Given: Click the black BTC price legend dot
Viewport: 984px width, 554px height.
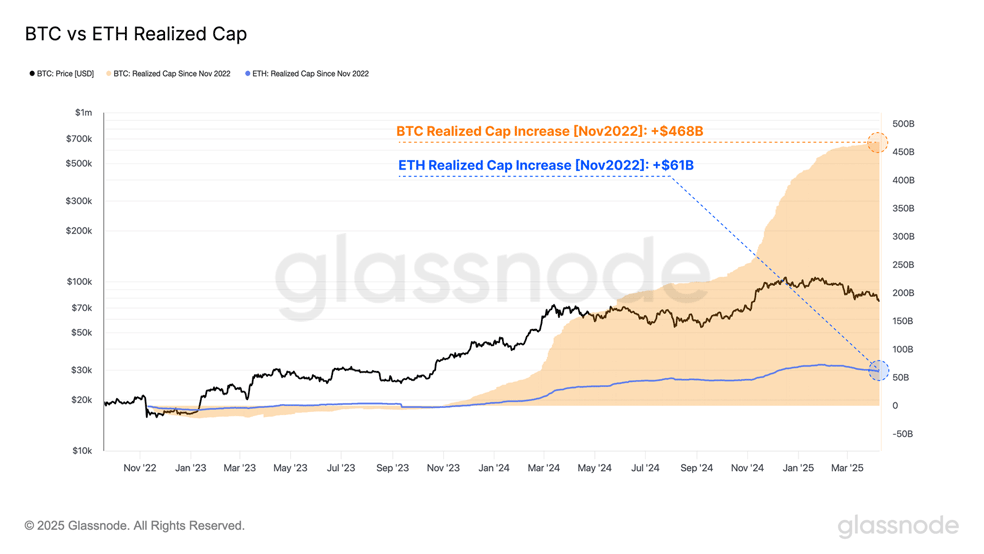Looking at the screenshot, I should coord(32,73).
